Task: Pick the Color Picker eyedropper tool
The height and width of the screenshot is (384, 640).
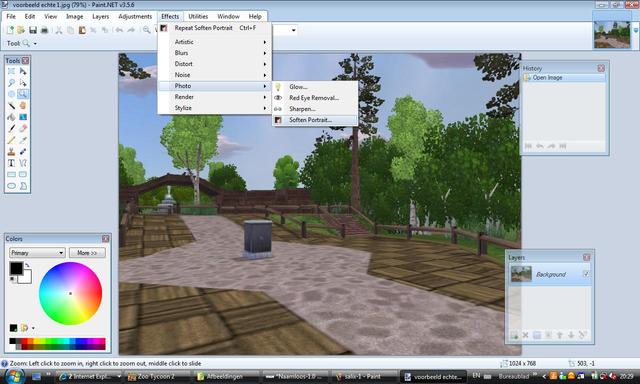Action: (23, 140)
